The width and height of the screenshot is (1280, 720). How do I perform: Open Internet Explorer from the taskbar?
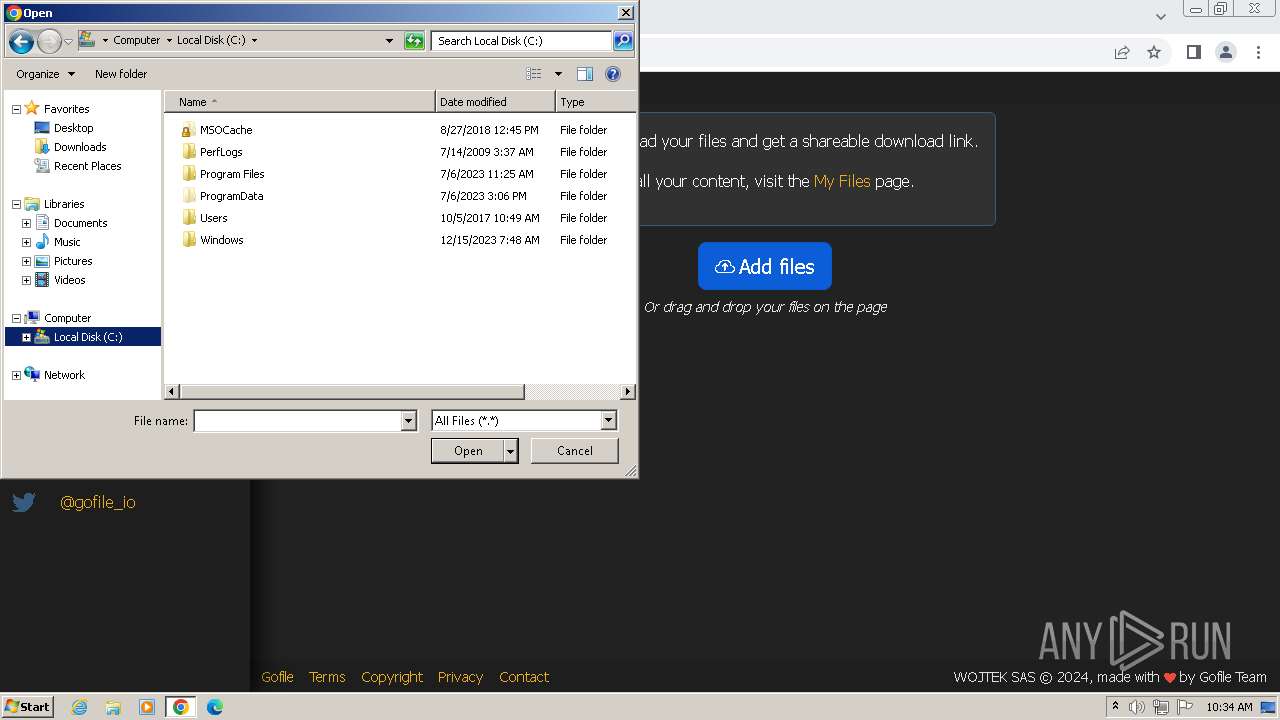point(79,707)
